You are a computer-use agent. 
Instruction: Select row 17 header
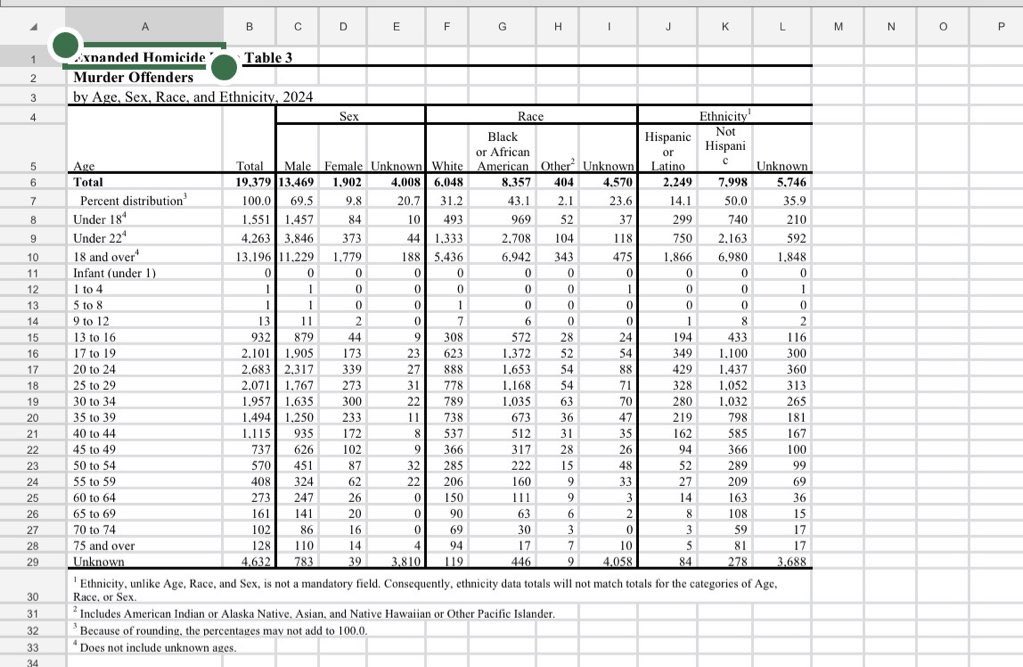coord(33,370)
